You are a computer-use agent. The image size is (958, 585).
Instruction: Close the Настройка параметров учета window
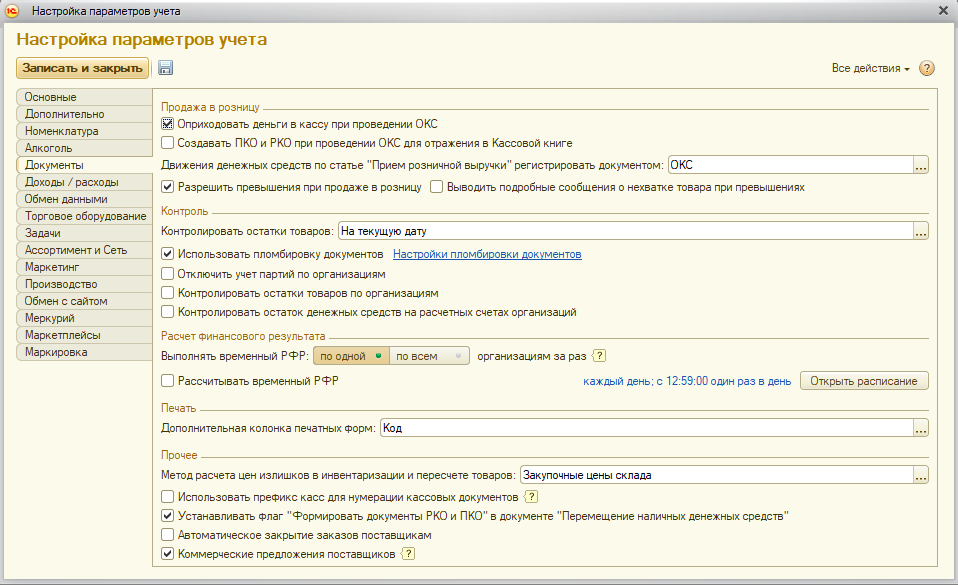pos(943,11)
